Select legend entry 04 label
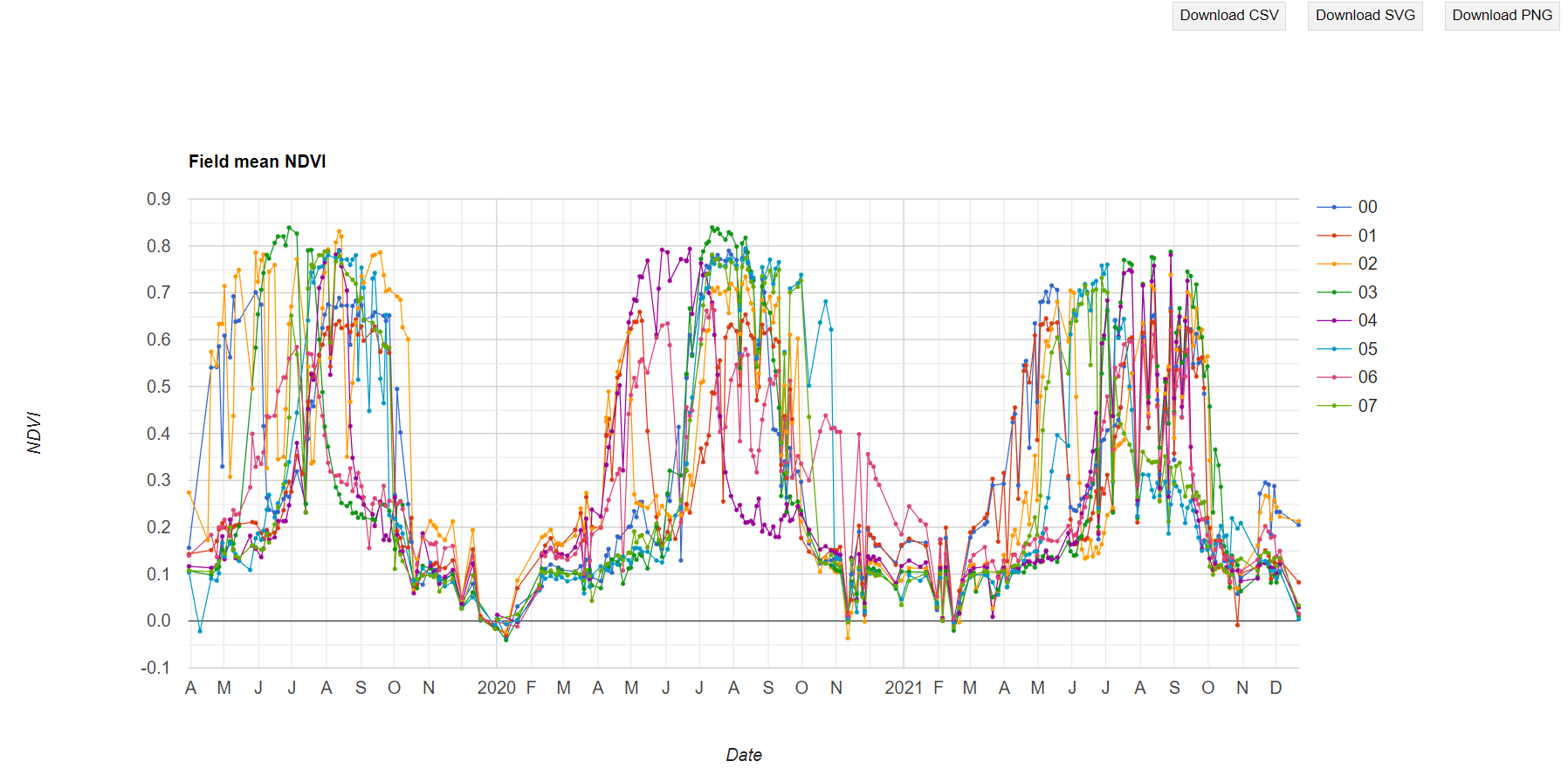 [x=1367, y=320]
